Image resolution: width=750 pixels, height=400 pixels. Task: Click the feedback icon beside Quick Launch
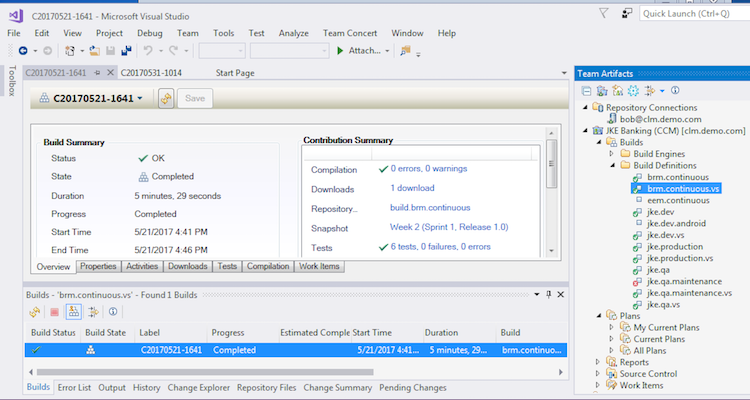627,13
